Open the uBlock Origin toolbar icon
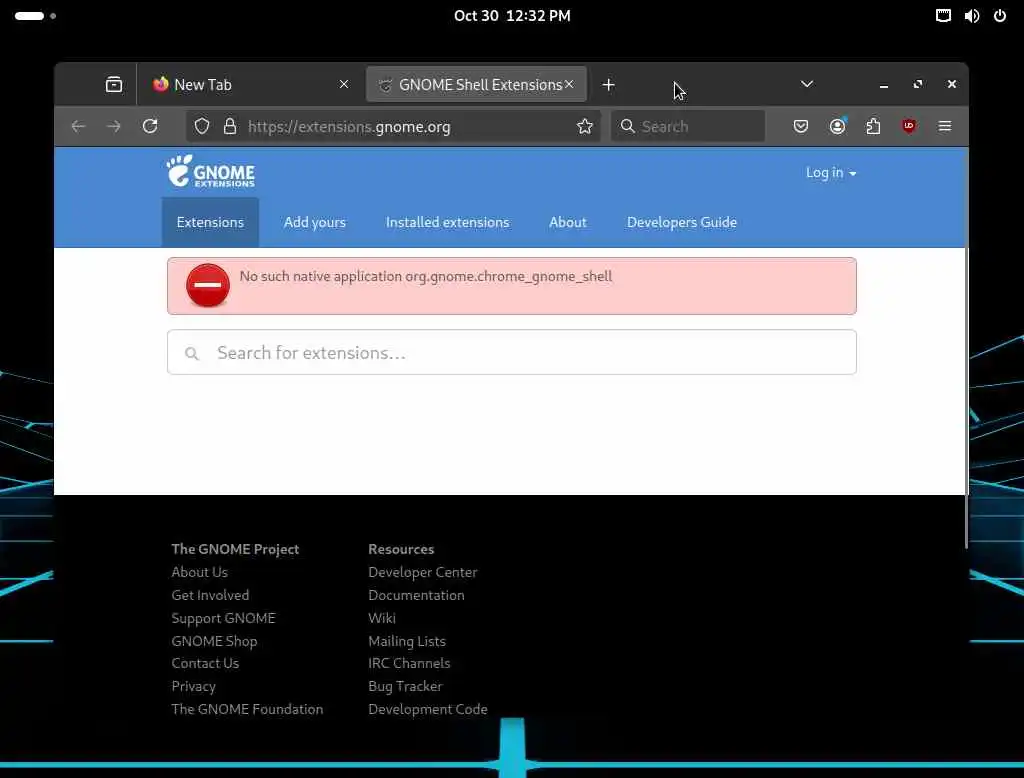The image size is (1024, 778). tap(908, 126)
